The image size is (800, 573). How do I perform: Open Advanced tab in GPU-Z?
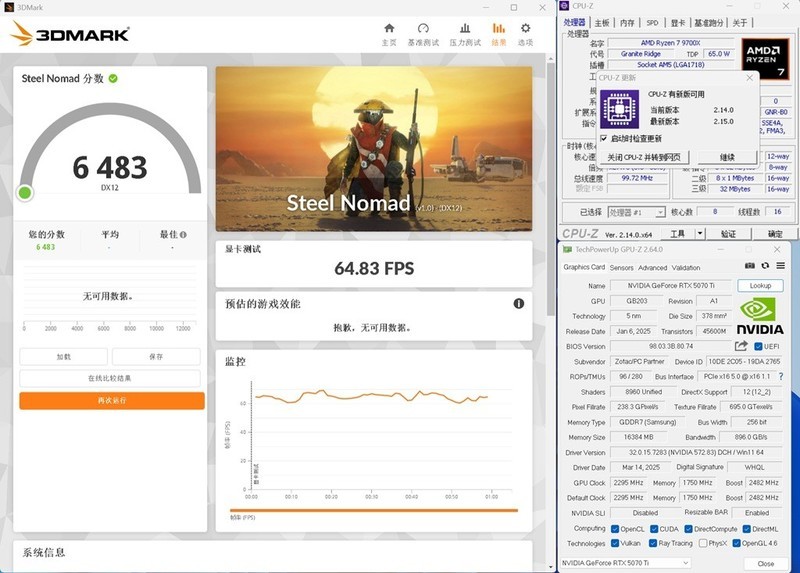point(653,268)
